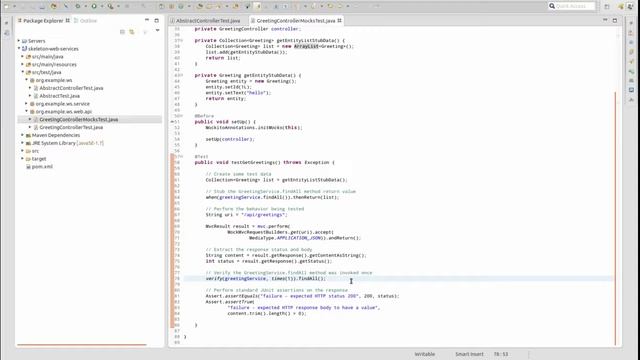Select AbstractControllerTest.java in Package Explorer

tap(71, 88)
